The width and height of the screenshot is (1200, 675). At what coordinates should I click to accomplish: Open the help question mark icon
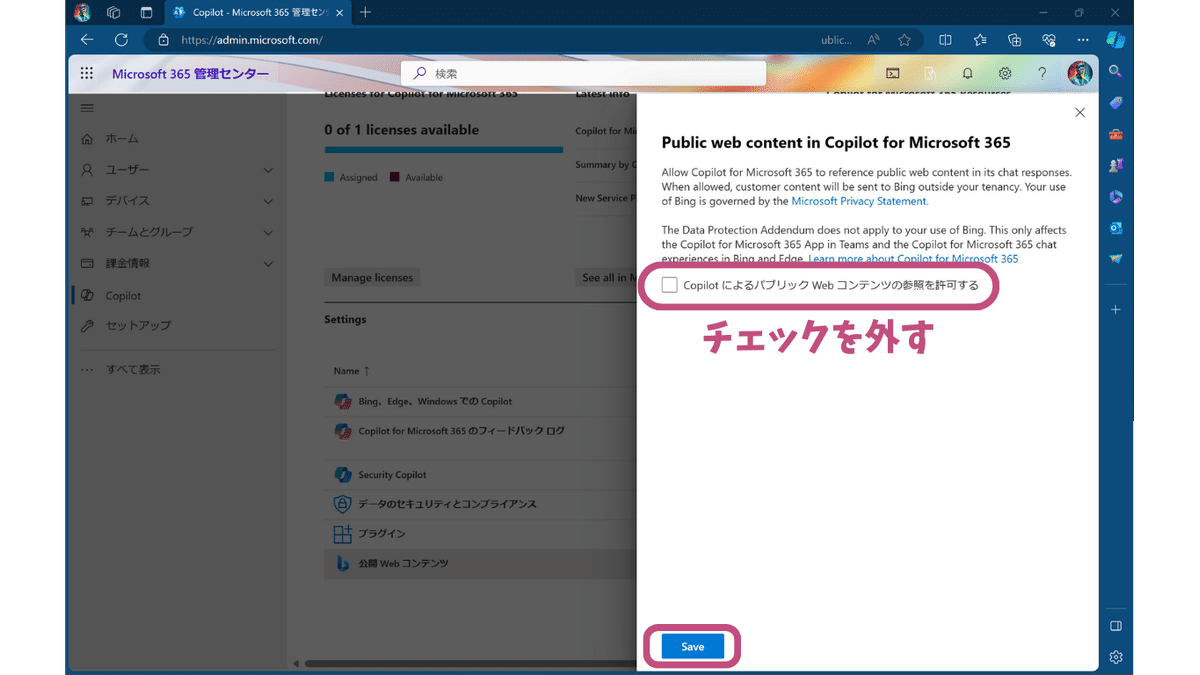click(1042, 73)
